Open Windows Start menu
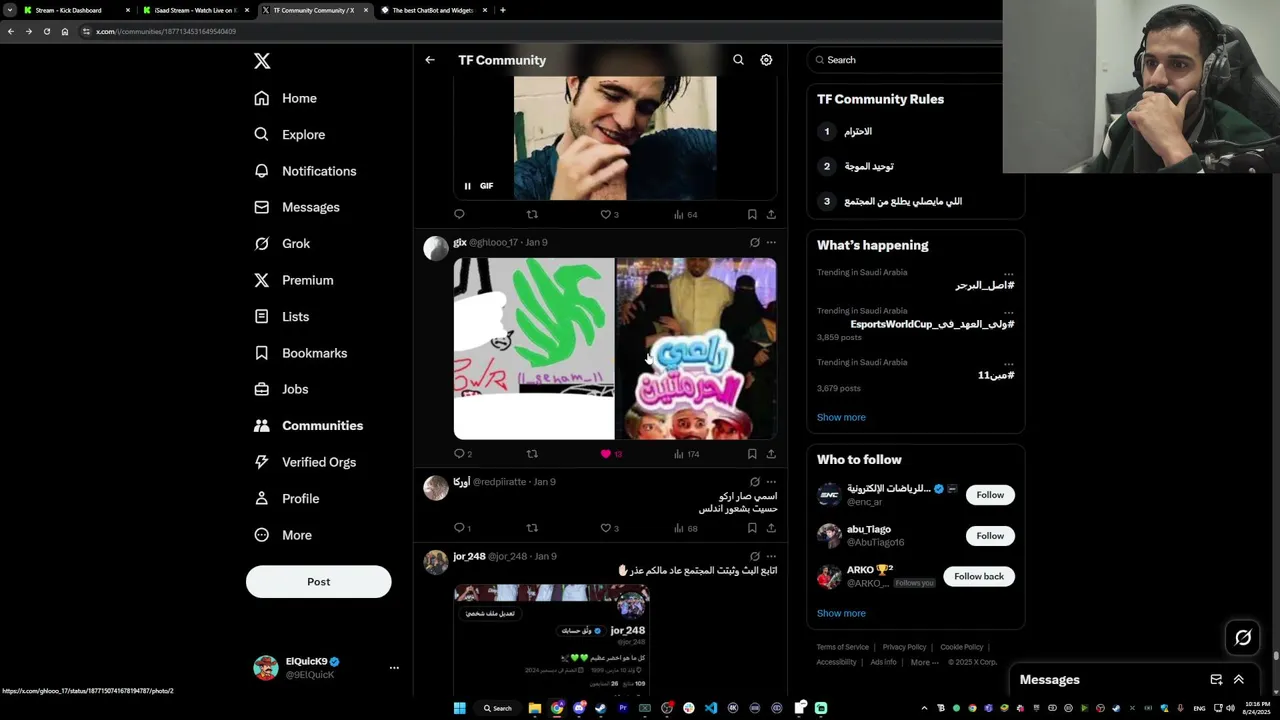The height and width of the screenshot is (720, 1280). click(x=459, y=708)
